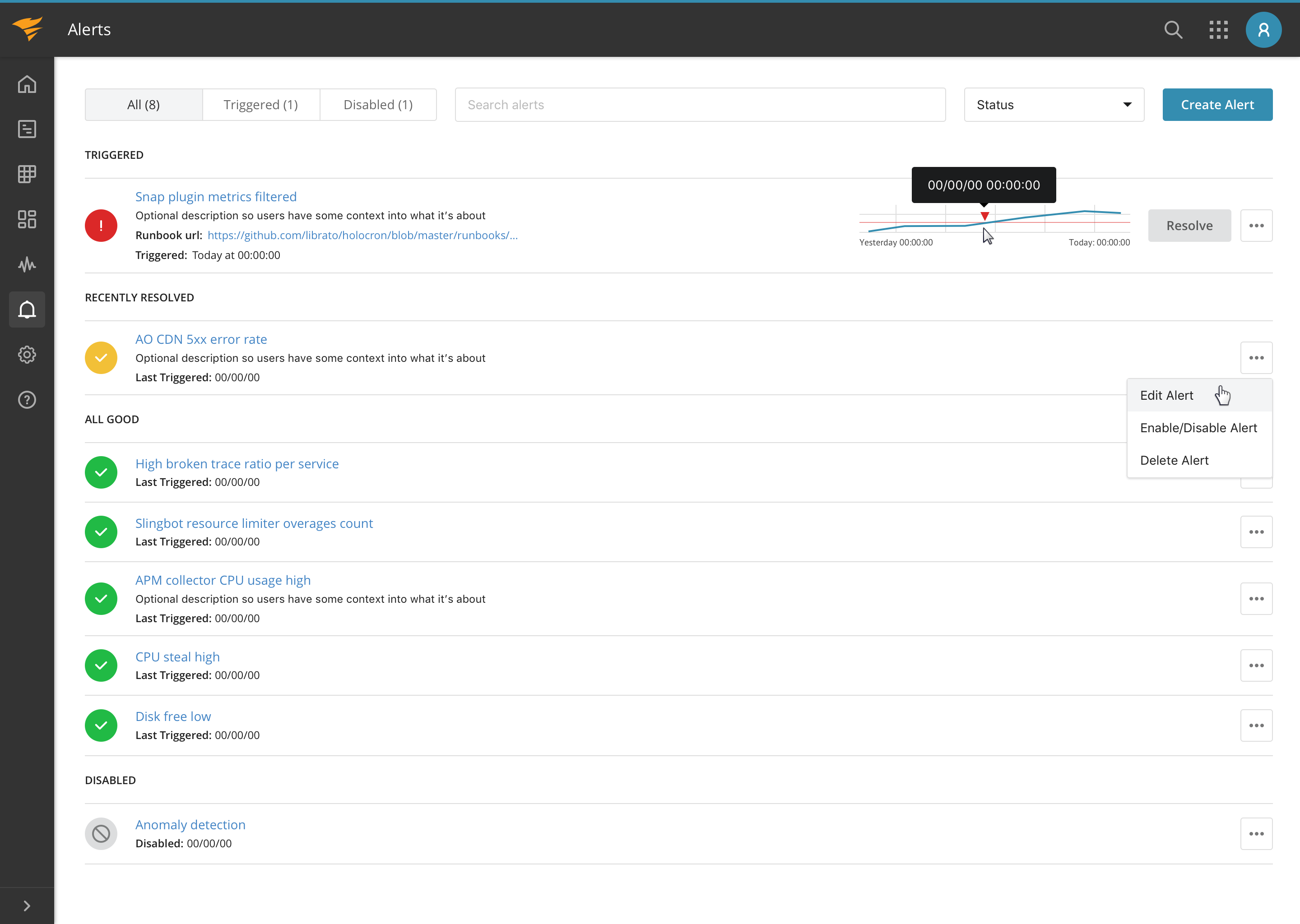Focus the Search alerts input field
1300x924 pixels.
[700, 105]
